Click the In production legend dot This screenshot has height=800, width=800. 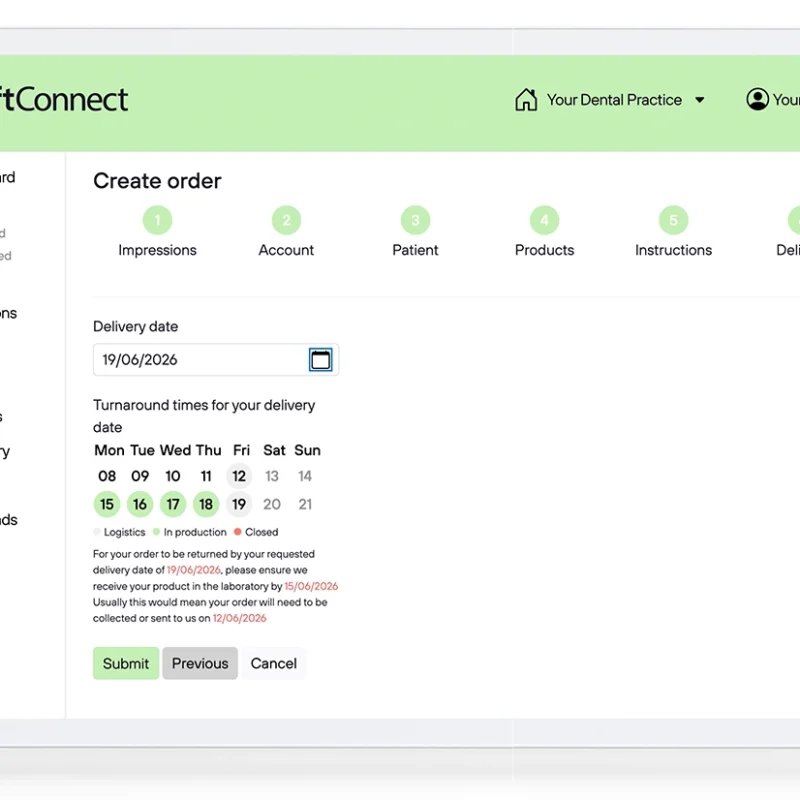click(156, 532)
